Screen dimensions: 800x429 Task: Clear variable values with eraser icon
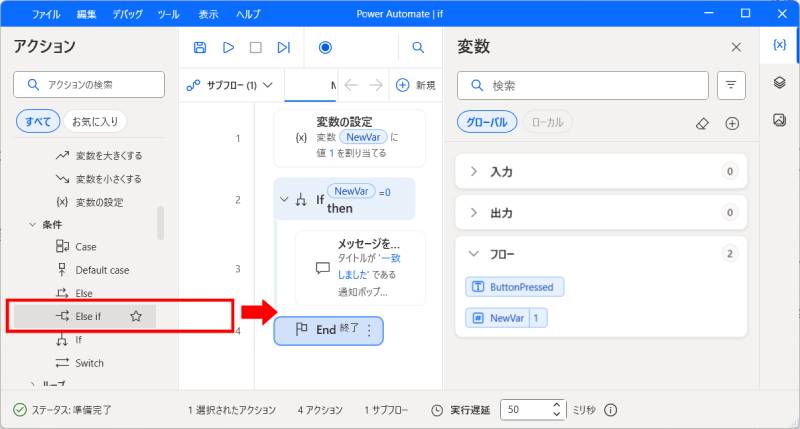pos(702,123)
